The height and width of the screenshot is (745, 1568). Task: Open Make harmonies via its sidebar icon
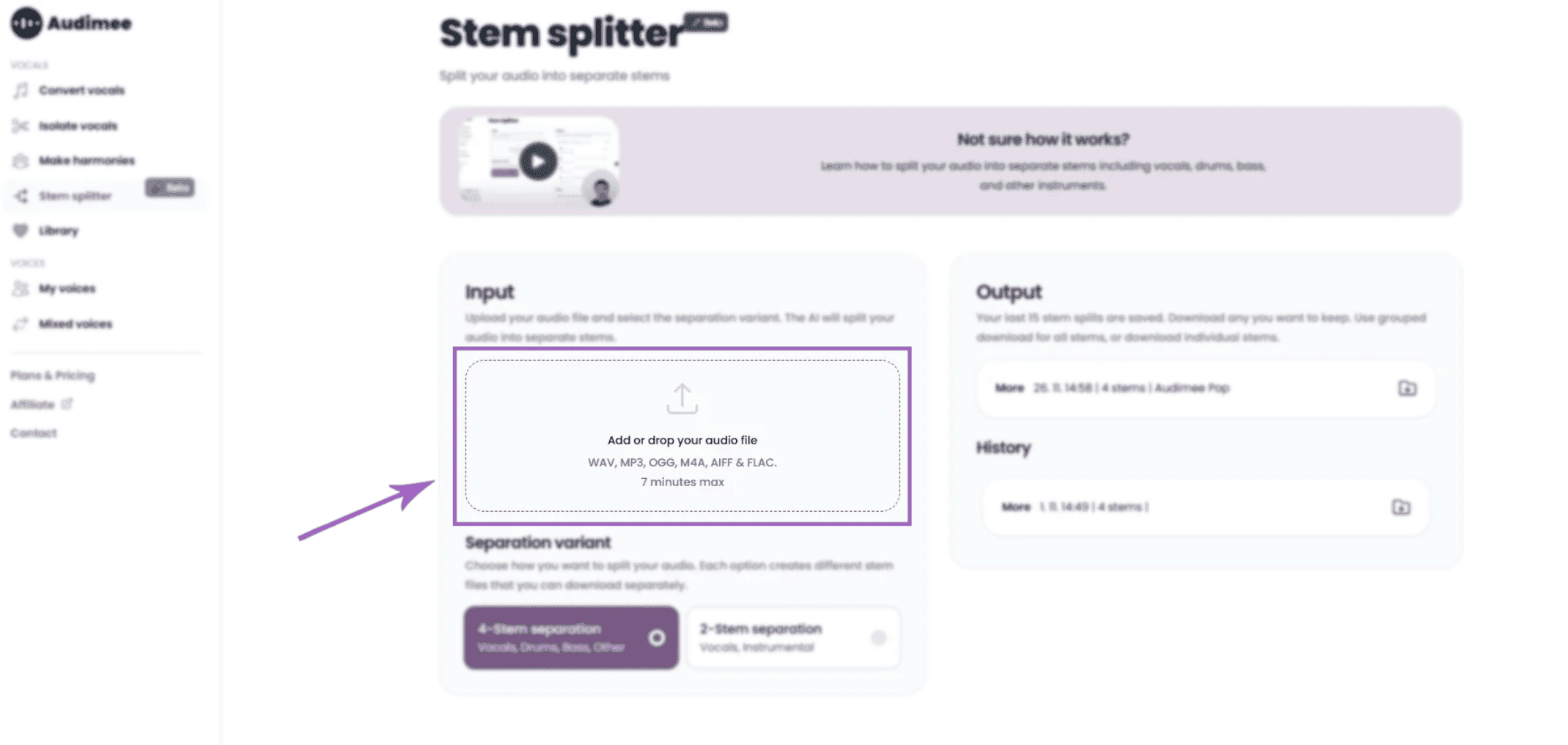click(x=21, y=160)
